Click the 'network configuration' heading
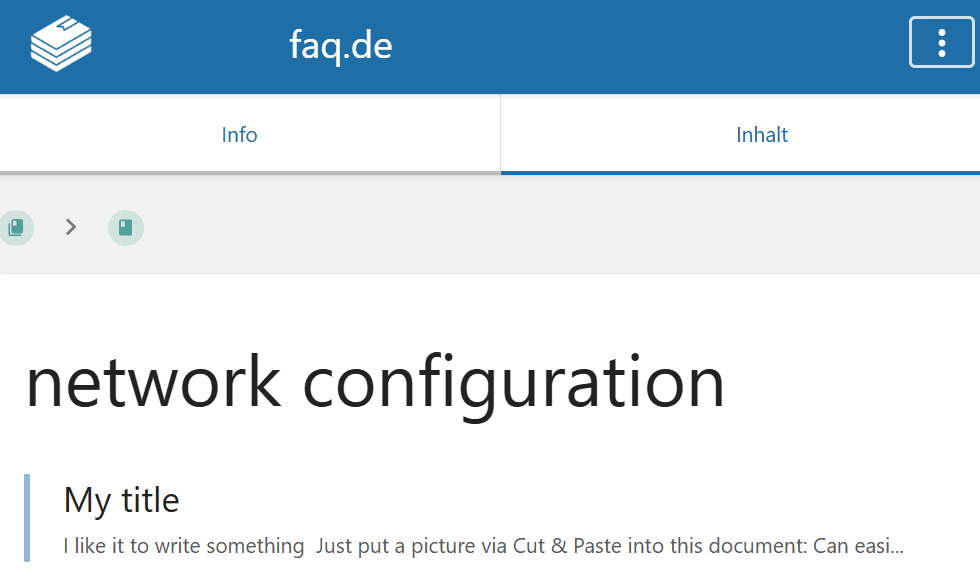Viewport: 980px width, 569px height. pos(375,383)
